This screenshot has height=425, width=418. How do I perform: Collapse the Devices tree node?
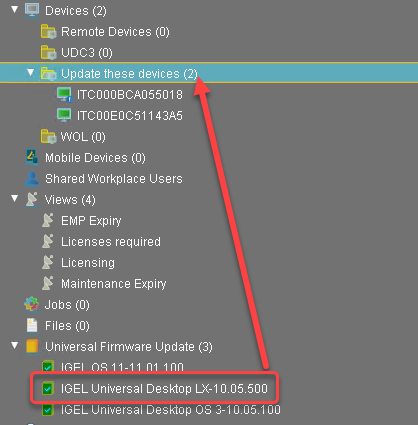[x=15, y=9]
